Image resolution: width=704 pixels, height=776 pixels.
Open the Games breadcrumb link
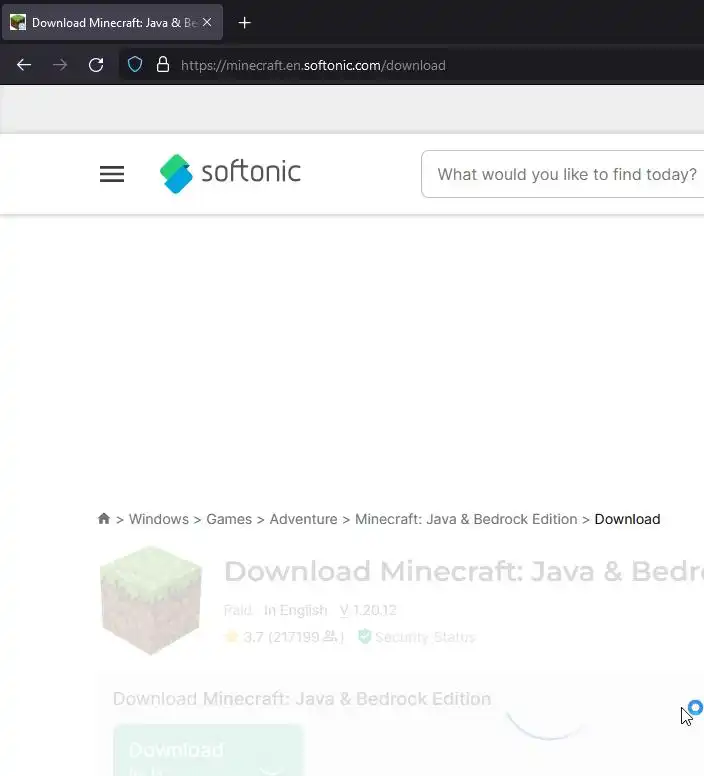click(x=229, y=519)
